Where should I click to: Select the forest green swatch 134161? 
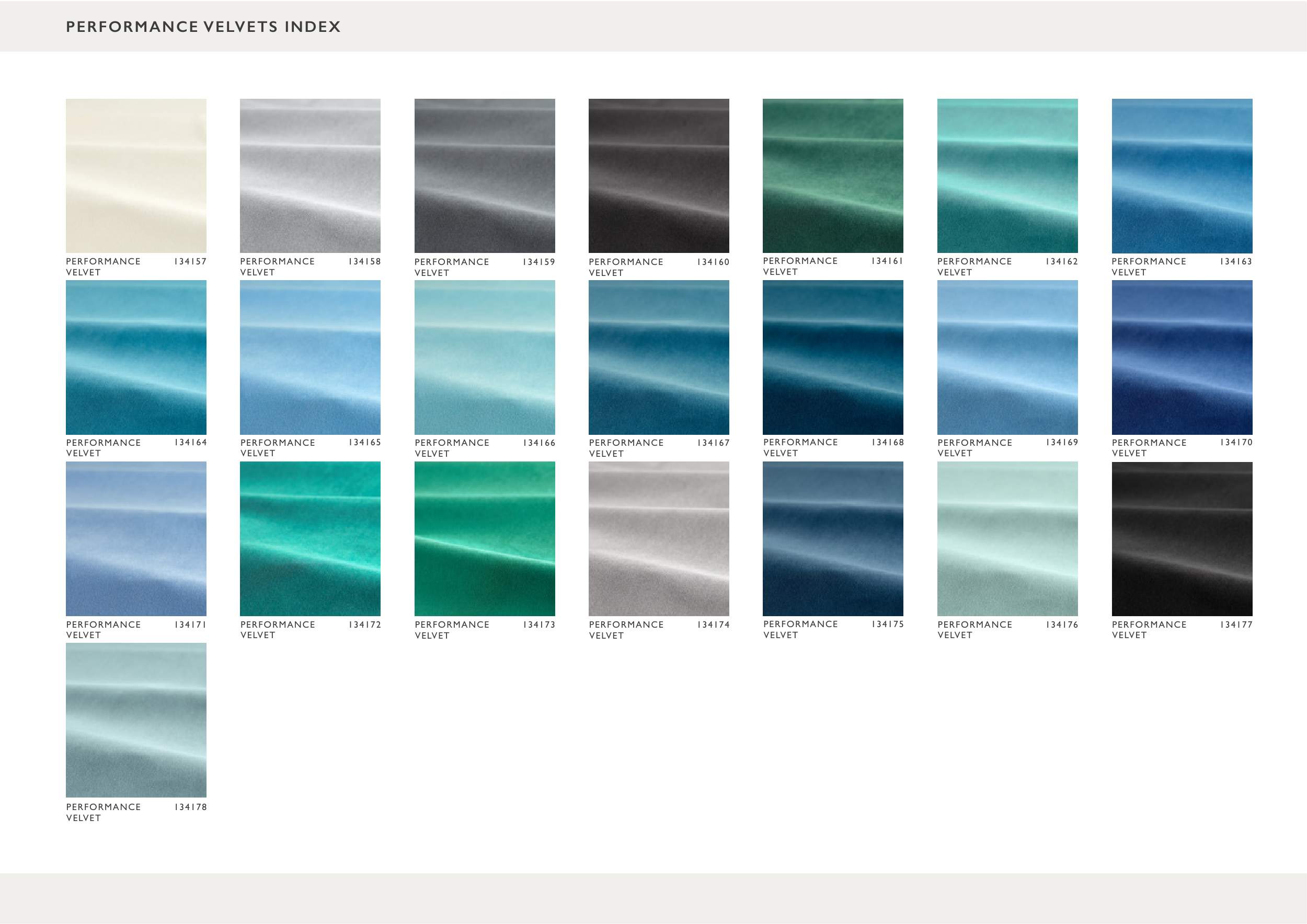pos(833,176)
